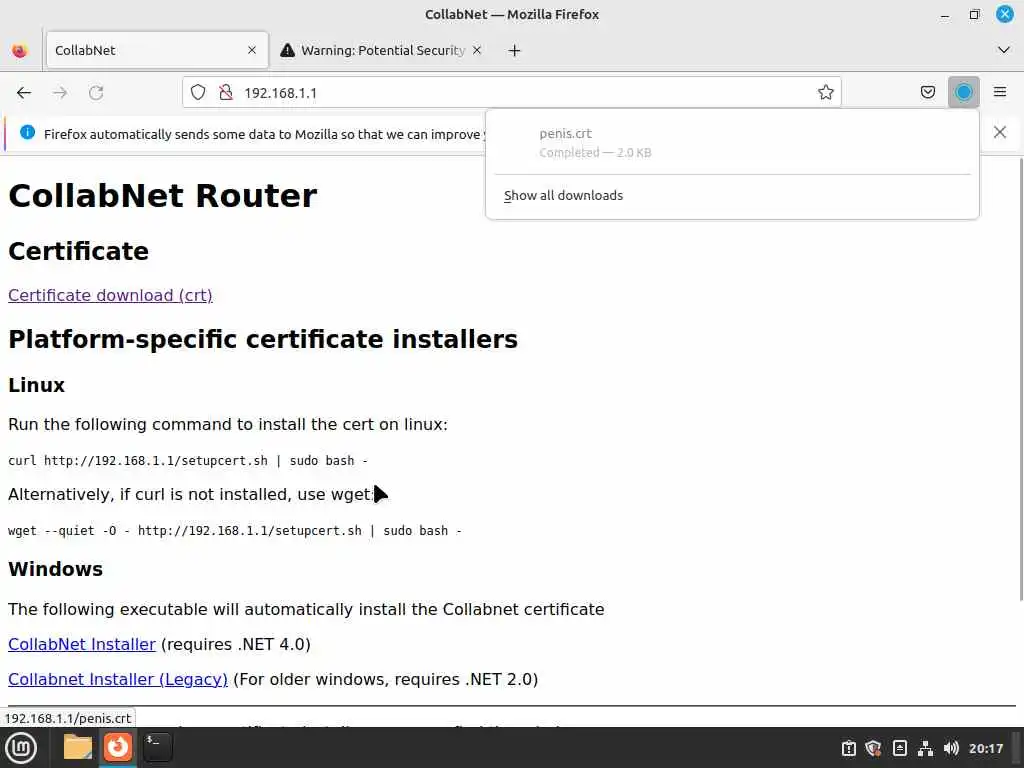Click the forward navigation arrow

pyautogui.click(x=60, y=93)
